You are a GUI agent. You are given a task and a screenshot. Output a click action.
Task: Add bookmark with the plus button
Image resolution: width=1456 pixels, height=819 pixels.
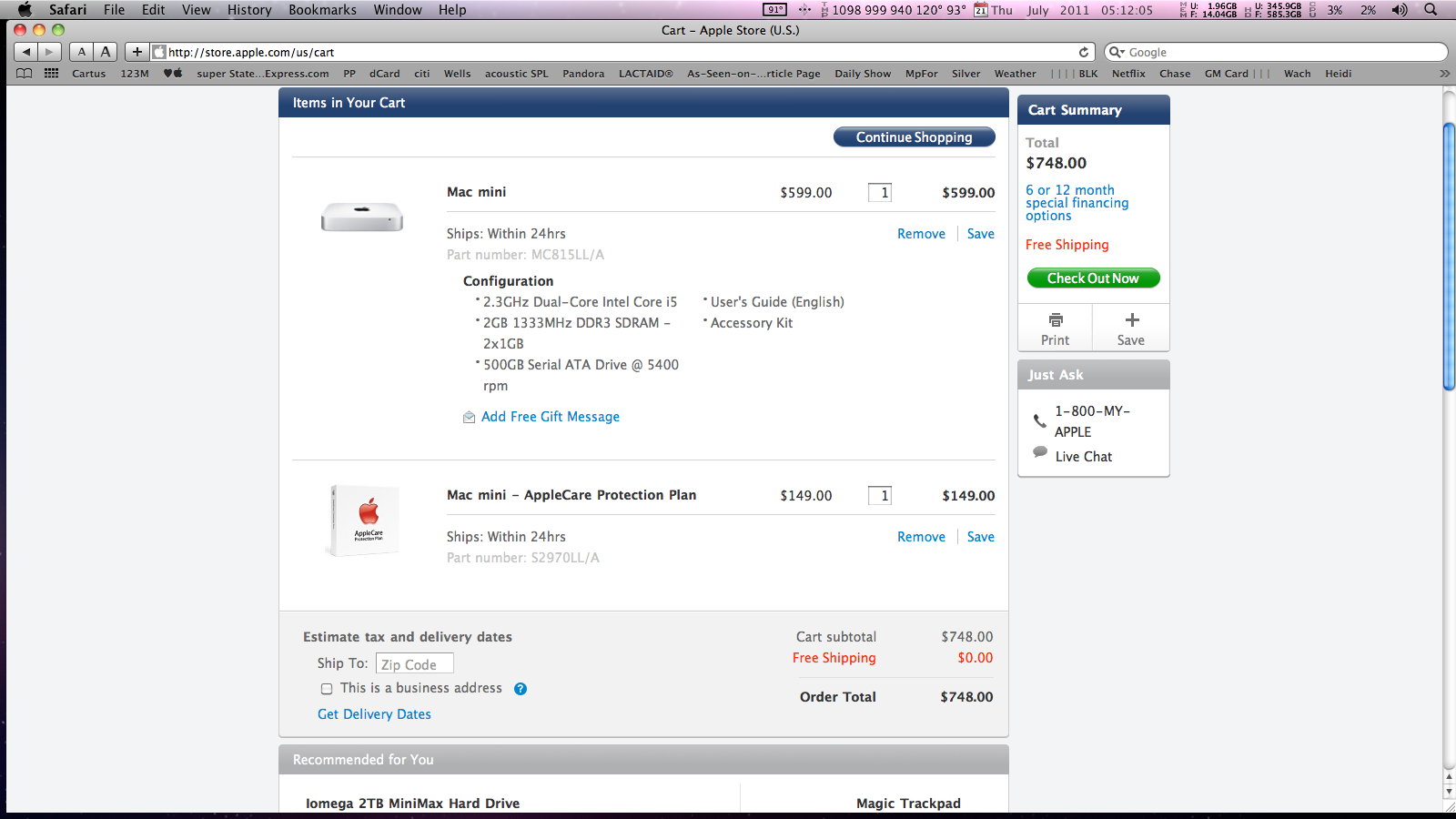tap(137, 52)
